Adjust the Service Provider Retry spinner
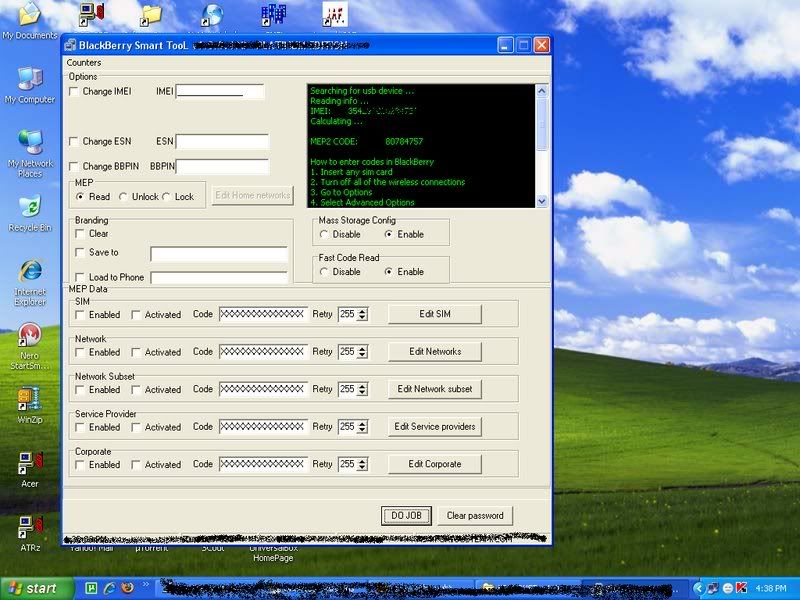 coord(362,427)
